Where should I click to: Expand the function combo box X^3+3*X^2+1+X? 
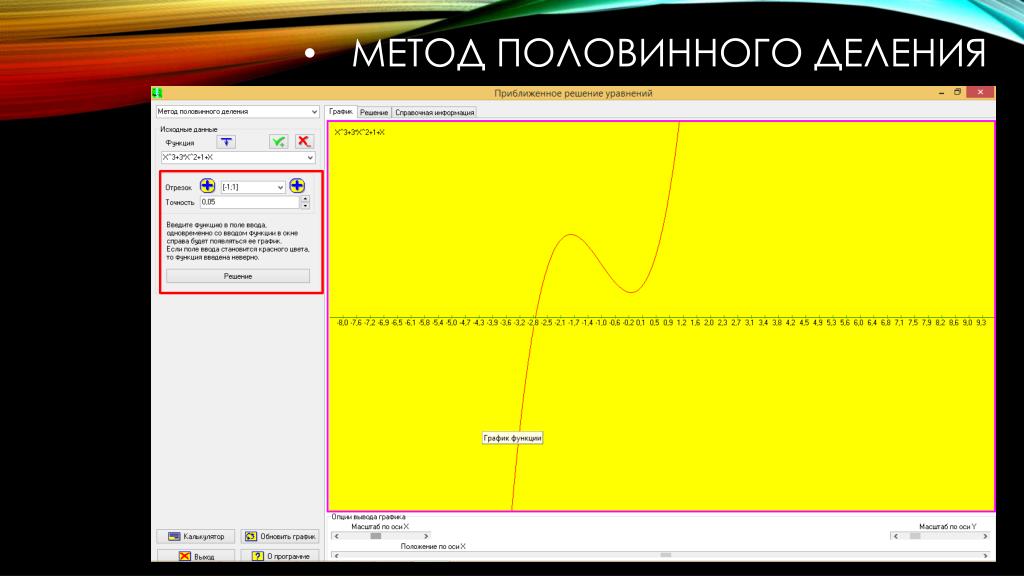pyautogui.click(x=310, y=157)
